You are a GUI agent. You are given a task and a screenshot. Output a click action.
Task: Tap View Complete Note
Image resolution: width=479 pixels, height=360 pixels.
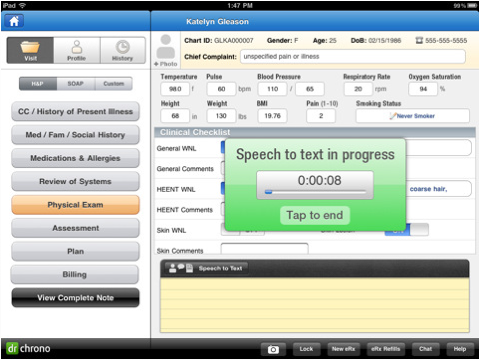75,298
